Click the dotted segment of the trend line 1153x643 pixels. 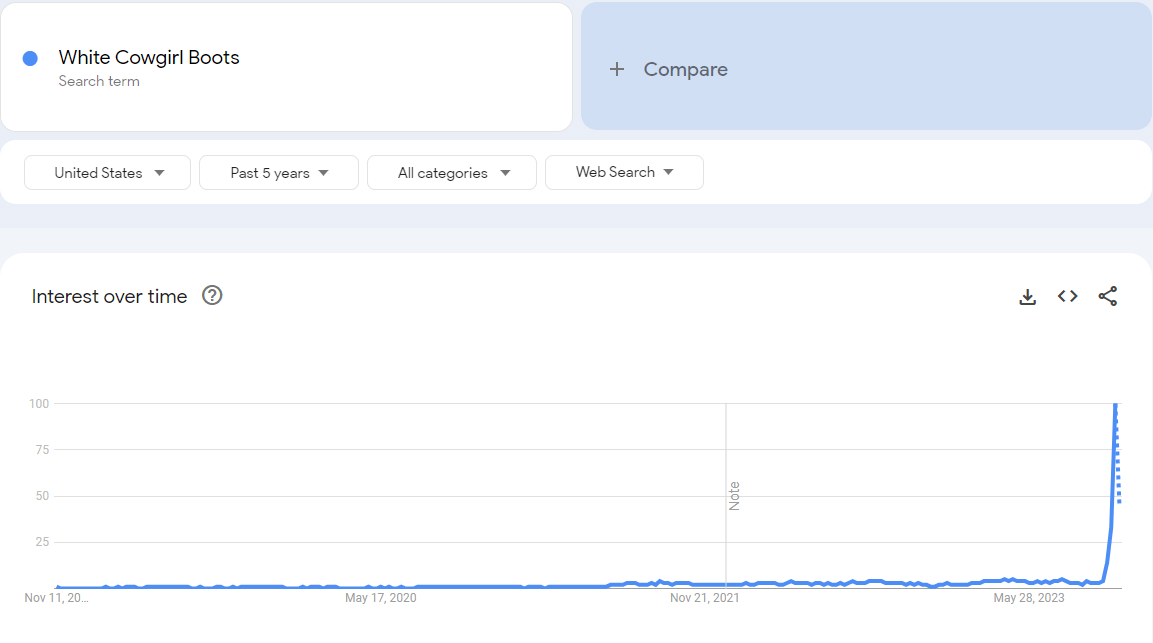1118,470
